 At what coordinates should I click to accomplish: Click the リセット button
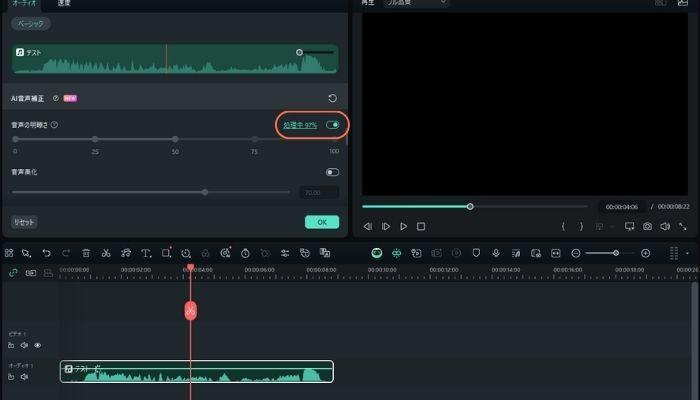point(24,221)
